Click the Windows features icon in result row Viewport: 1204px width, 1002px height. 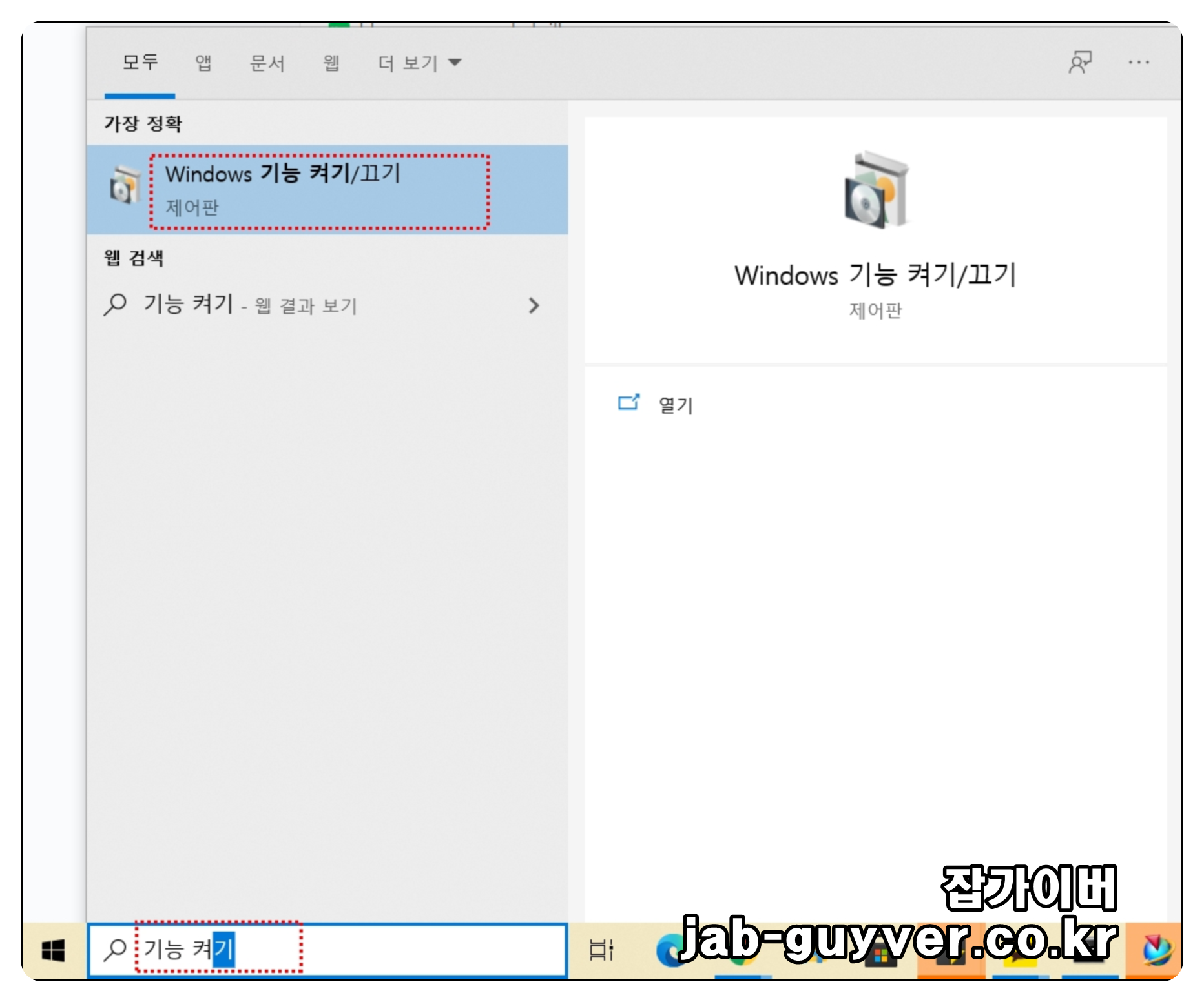pyautogui.click(x=125, y=185)
